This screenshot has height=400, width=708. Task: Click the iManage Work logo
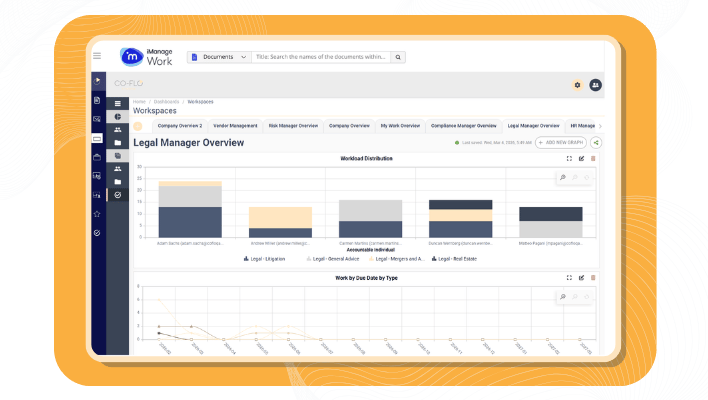[x=146, y=57]
